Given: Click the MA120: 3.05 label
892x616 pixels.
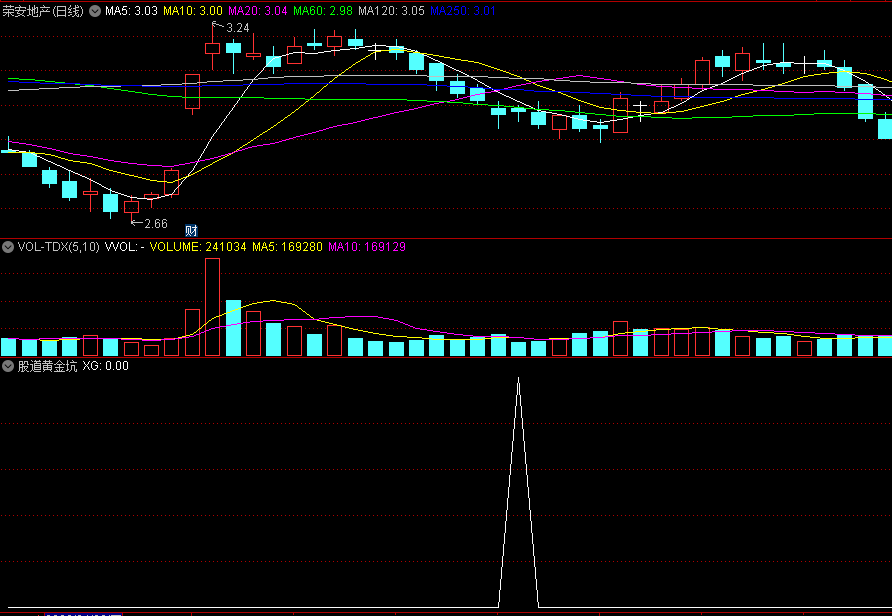Looking at the screenshot, I should [x=391, y=11].
